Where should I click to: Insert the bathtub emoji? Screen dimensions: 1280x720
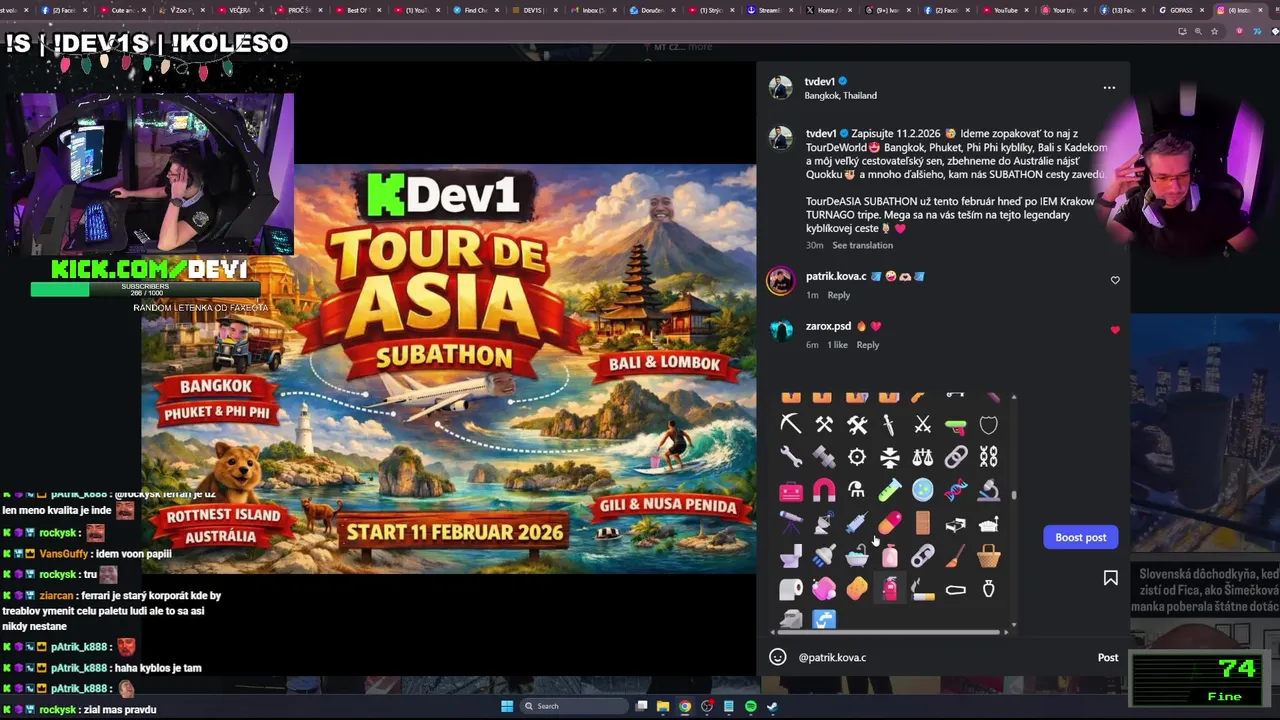857,556
